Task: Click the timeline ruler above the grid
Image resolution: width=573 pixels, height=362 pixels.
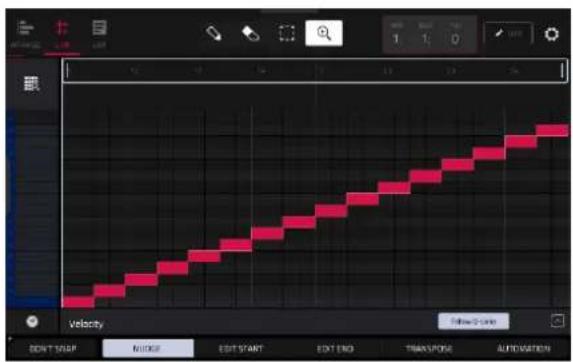Action: 315,71
